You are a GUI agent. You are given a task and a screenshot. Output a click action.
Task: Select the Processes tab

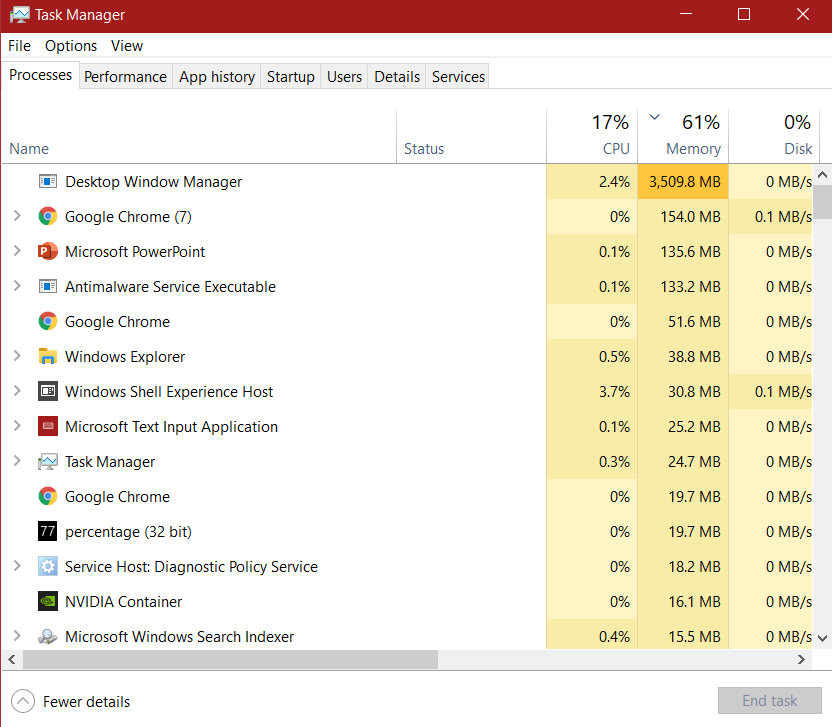point(40,75)
